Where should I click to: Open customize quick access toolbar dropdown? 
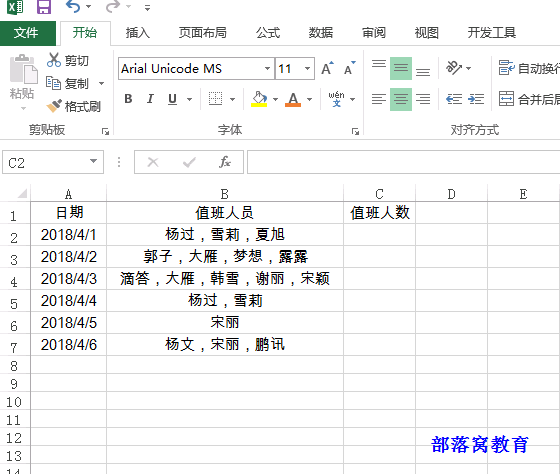147,8
